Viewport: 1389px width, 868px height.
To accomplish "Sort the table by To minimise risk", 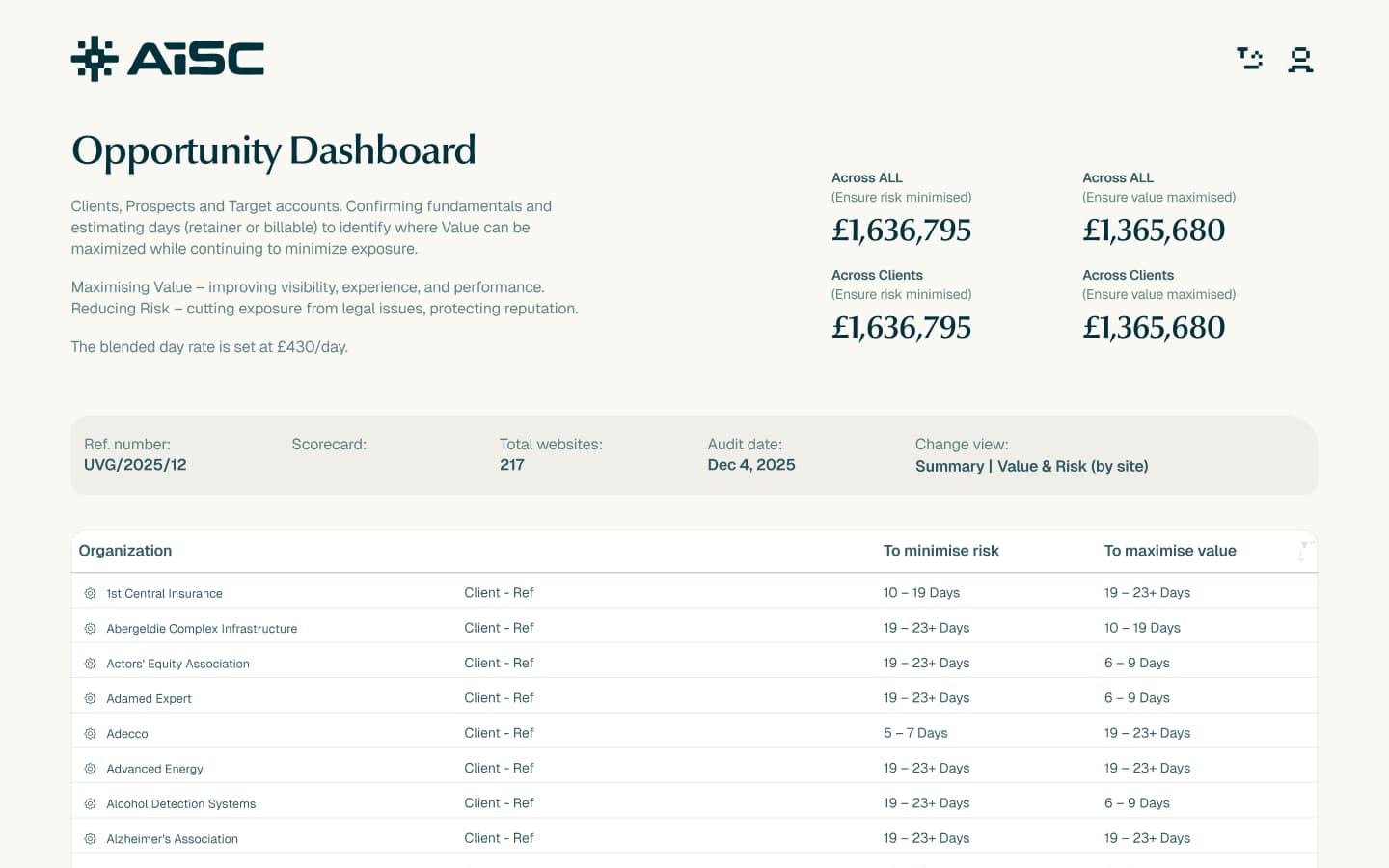I will click(x=941, y=550).
